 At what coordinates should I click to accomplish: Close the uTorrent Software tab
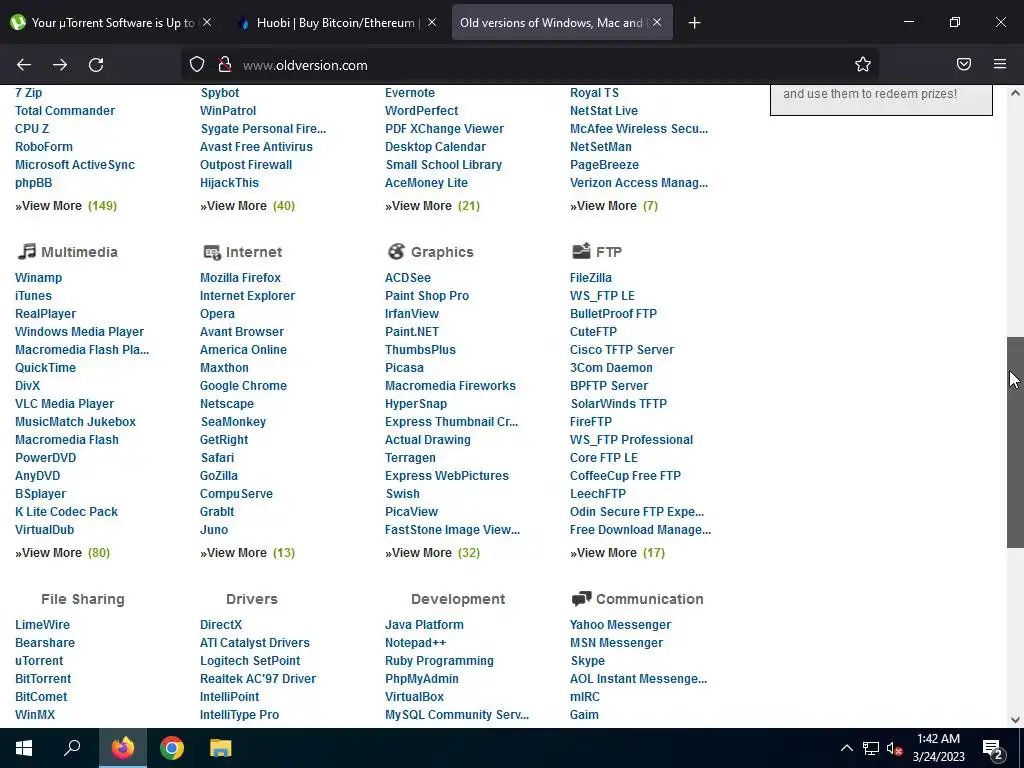click(x=207, y=22)
